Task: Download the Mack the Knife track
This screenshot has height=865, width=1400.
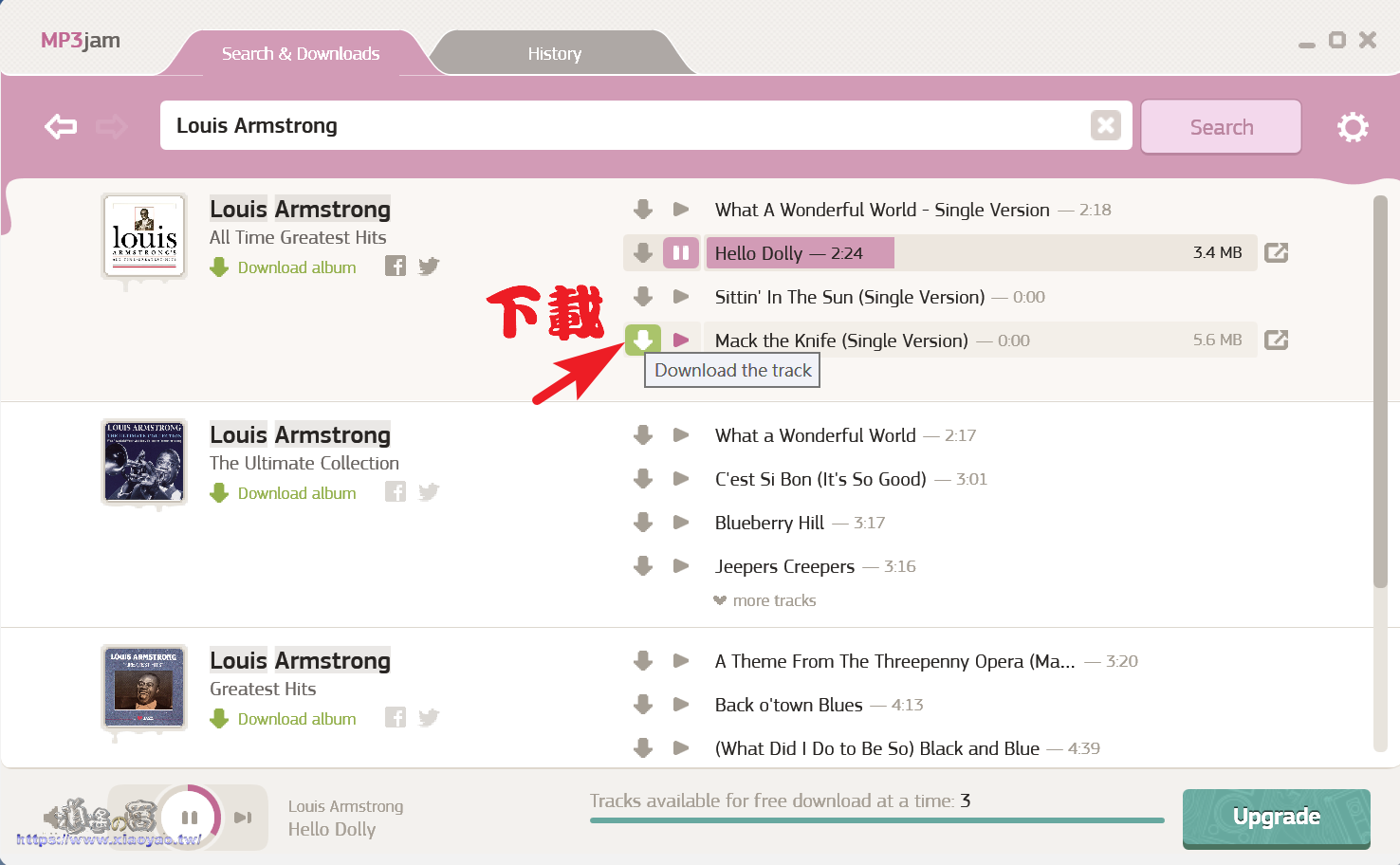Action: click(642, 340)
